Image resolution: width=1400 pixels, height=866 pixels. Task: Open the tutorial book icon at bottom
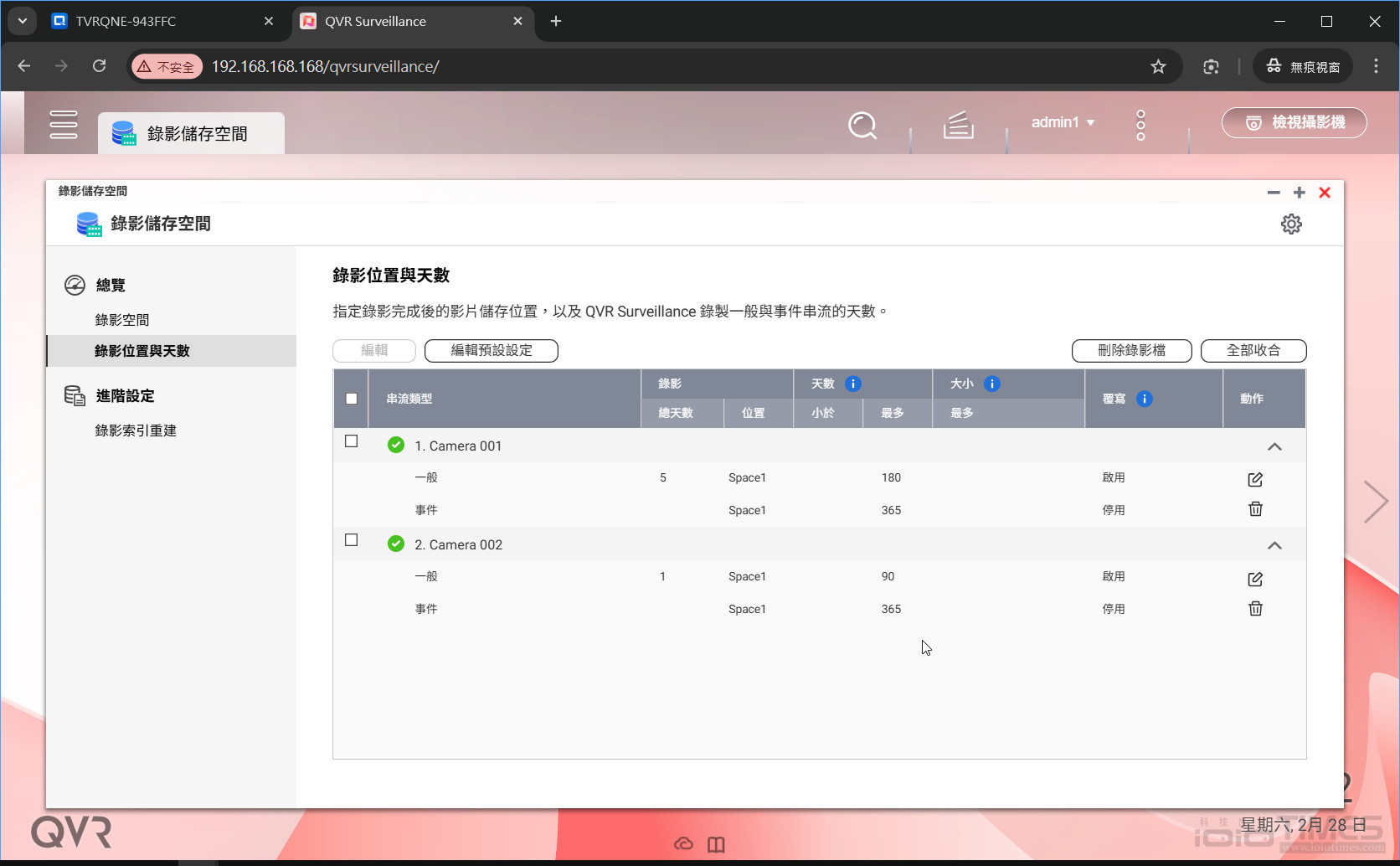716,844
